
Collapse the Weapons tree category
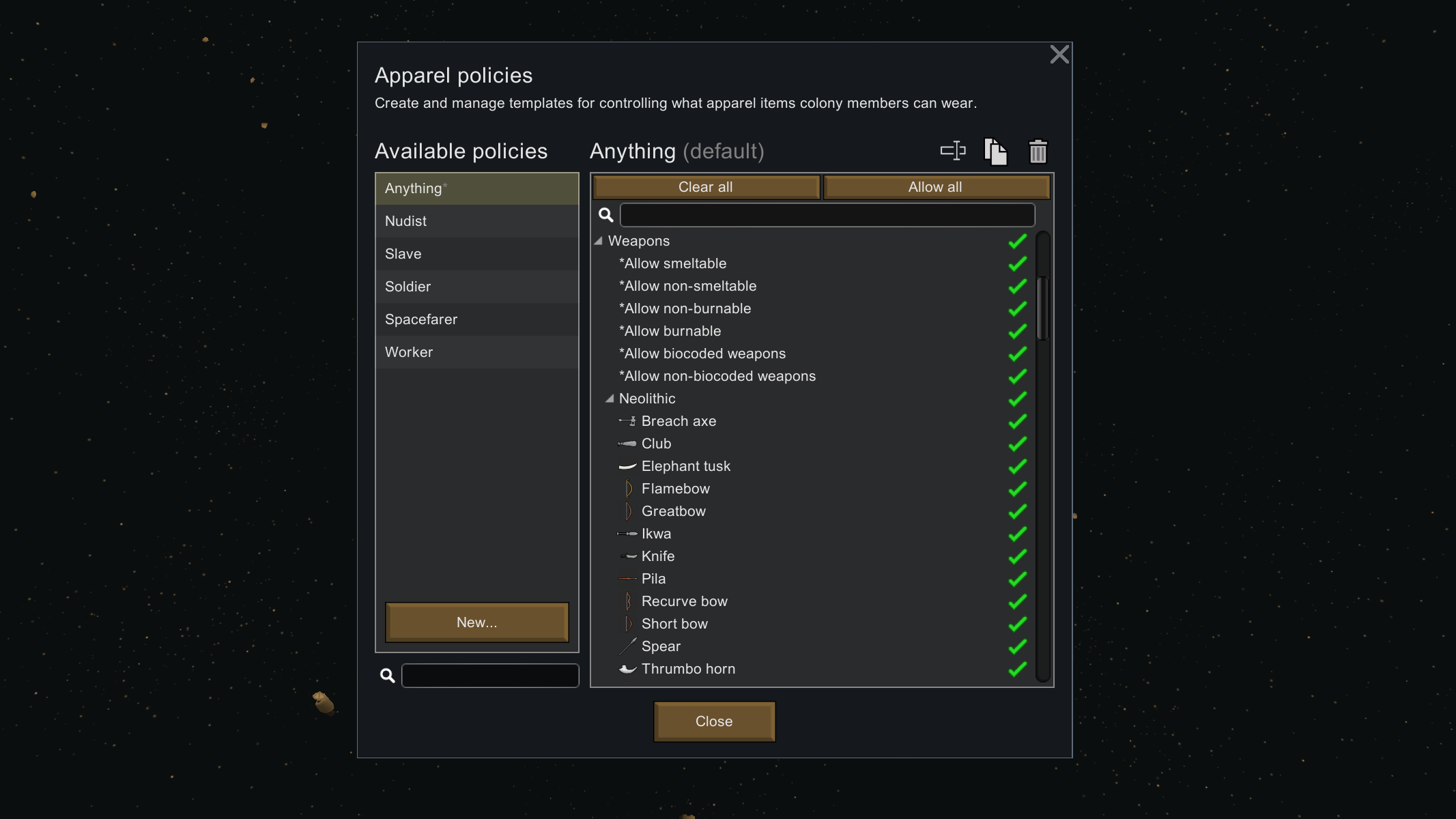[x=599, y=241]
